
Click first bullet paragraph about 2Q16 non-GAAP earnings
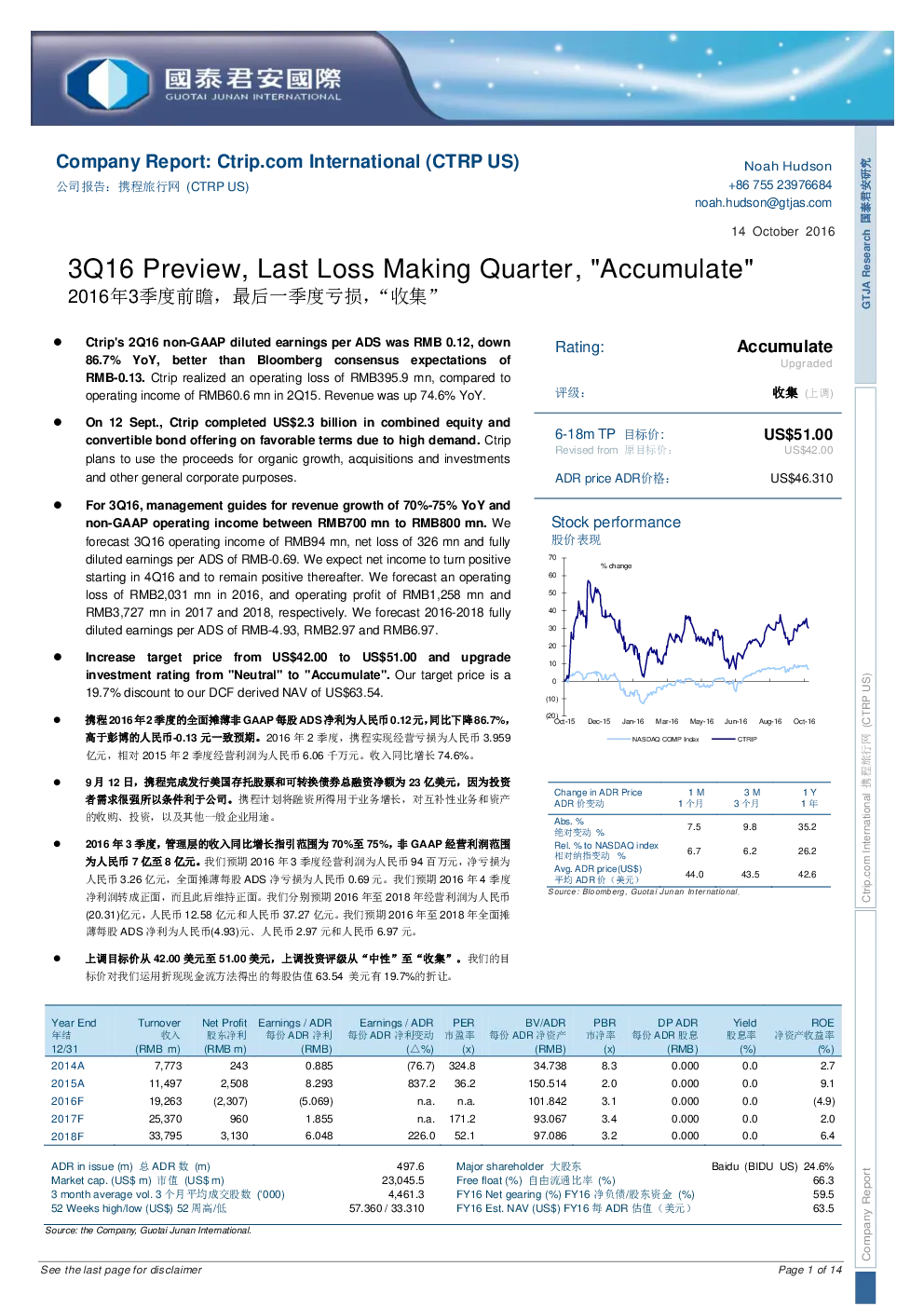(x=298, y=369)
